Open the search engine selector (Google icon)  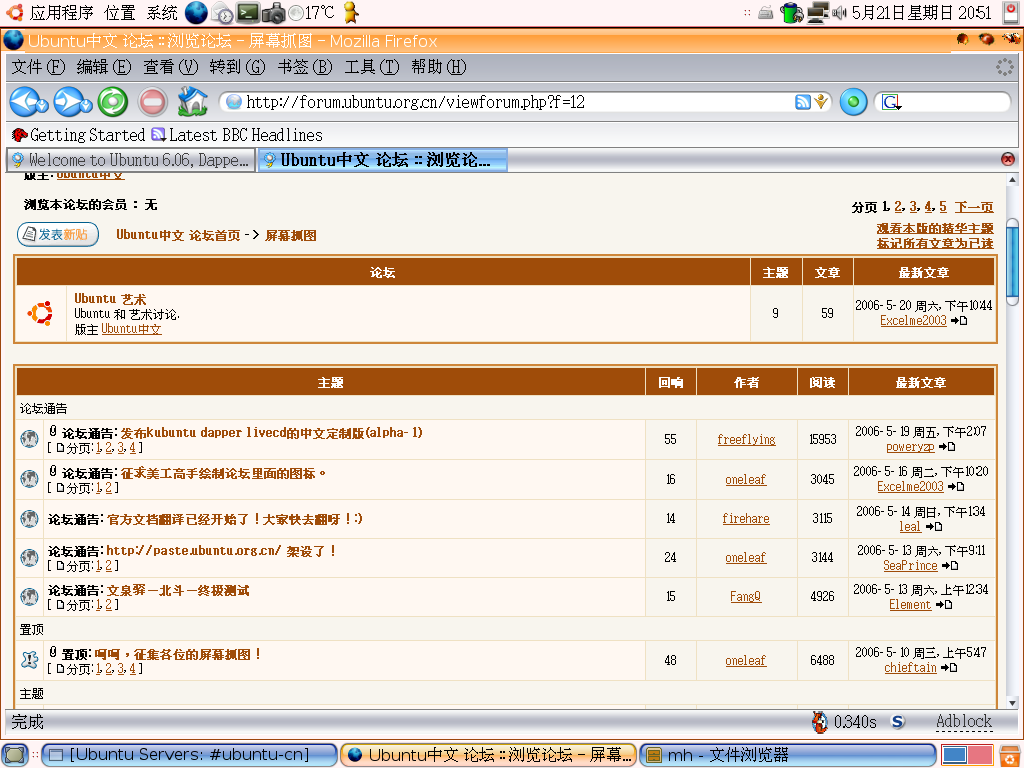coord(891,103)
